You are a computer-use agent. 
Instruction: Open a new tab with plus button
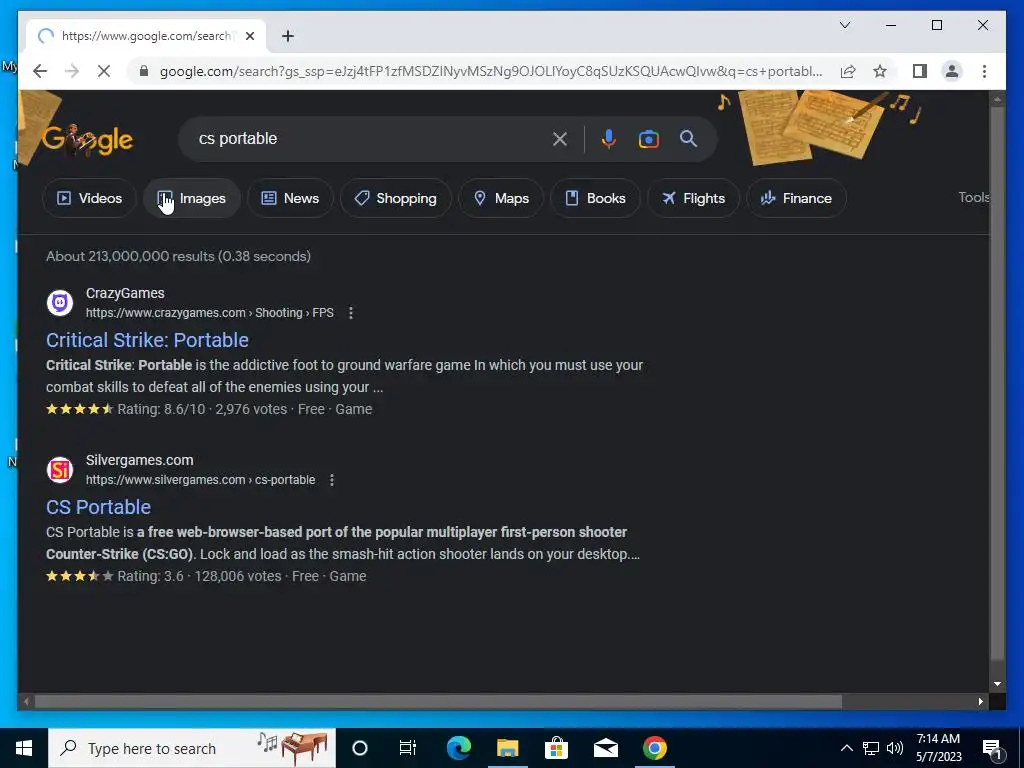[x=287, y=36]
